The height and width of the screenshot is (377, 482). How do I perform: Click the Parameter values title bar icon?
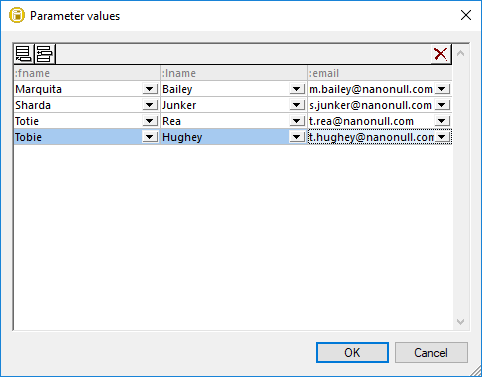[17, 16]
